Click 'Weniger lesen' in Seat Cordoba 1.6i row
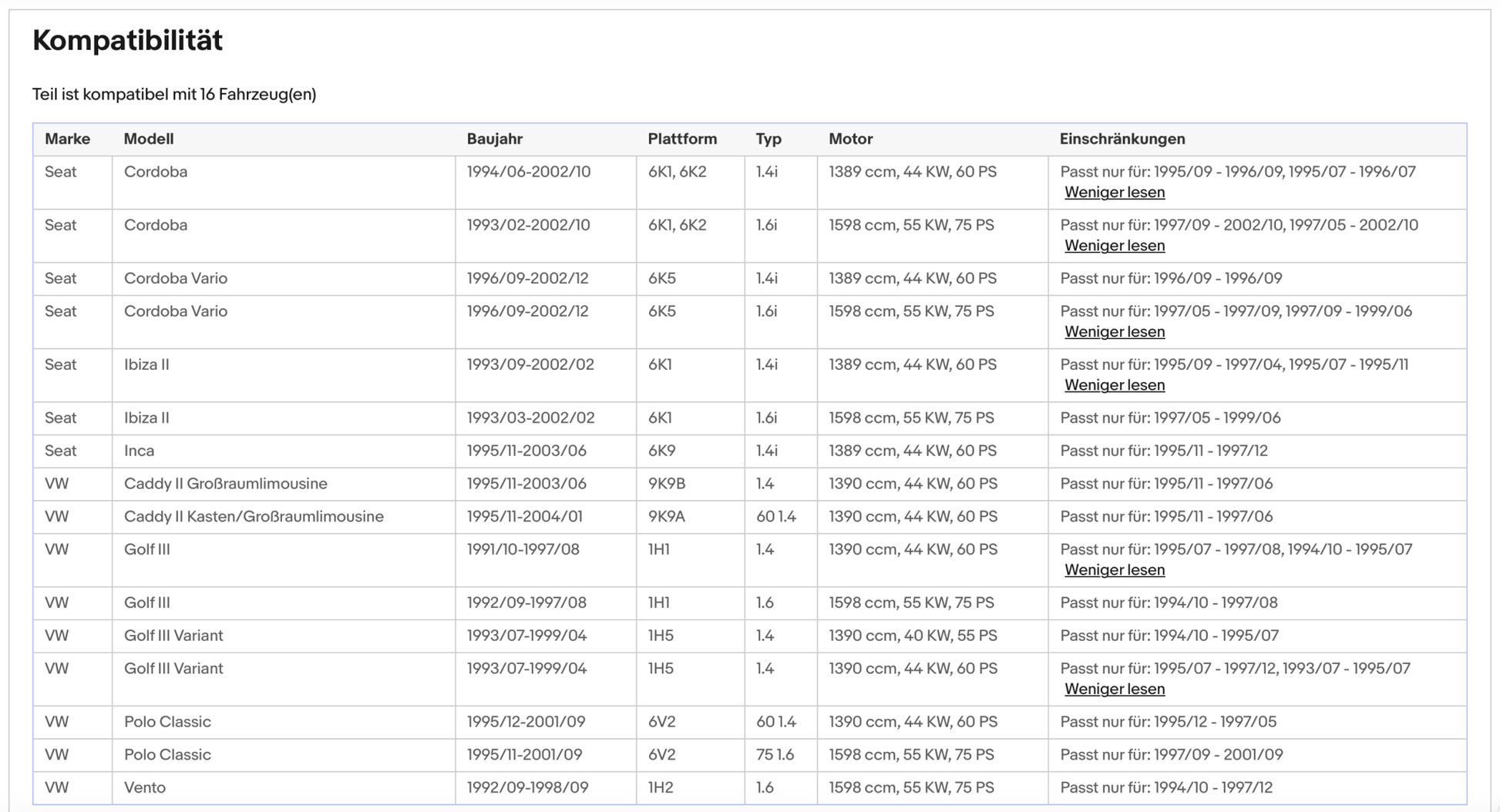Image resolution: width=1500 pixels, height=812 pixels. 1114,246
